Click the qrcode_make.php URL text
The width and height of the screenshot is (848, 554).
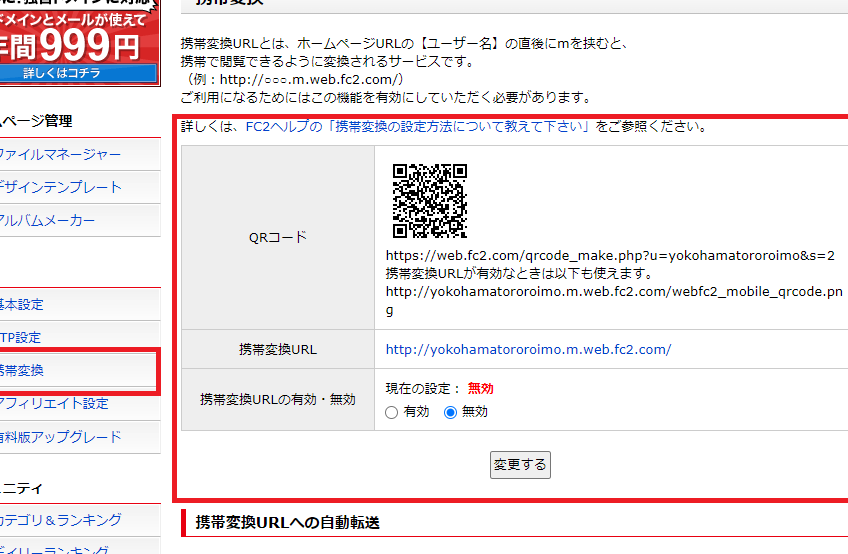click(x=610, y=256)
